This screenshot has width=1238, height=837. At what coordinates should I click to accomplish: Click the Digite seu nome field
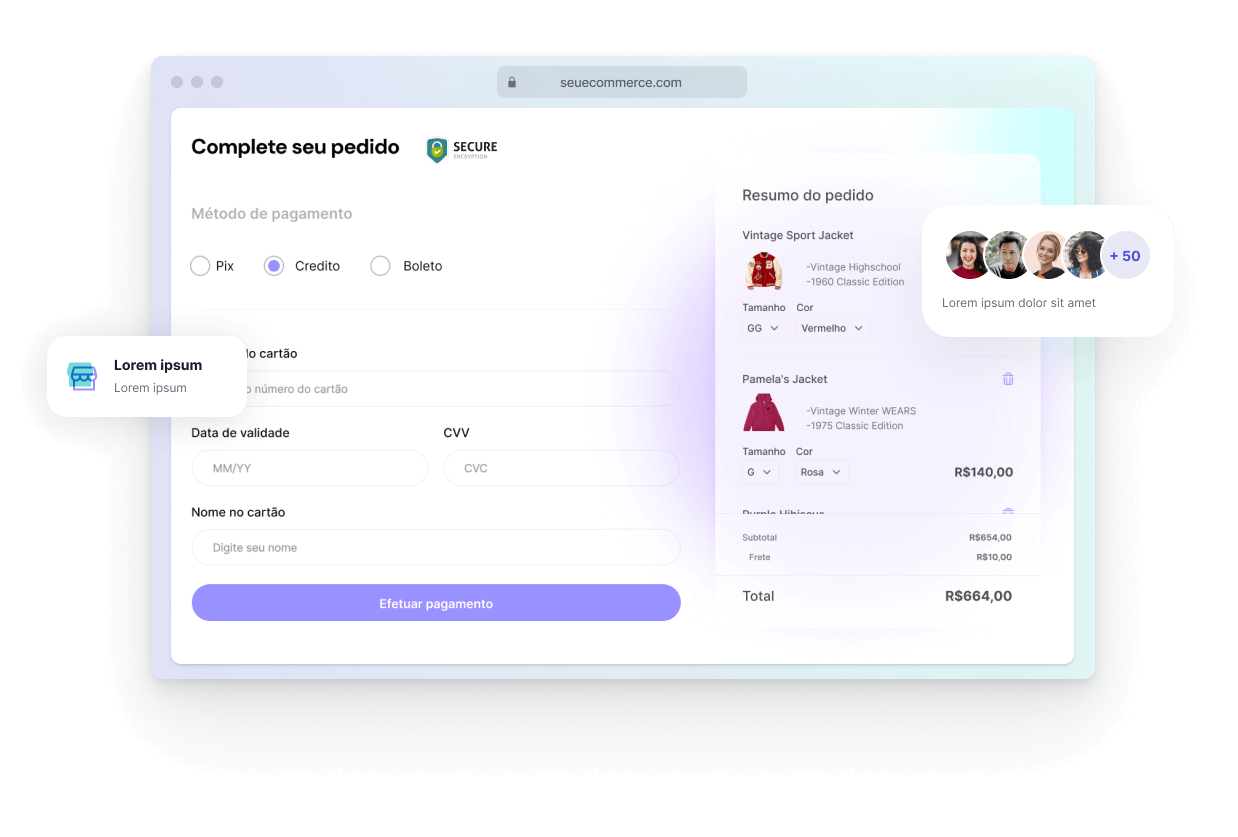tap(435, 548)
